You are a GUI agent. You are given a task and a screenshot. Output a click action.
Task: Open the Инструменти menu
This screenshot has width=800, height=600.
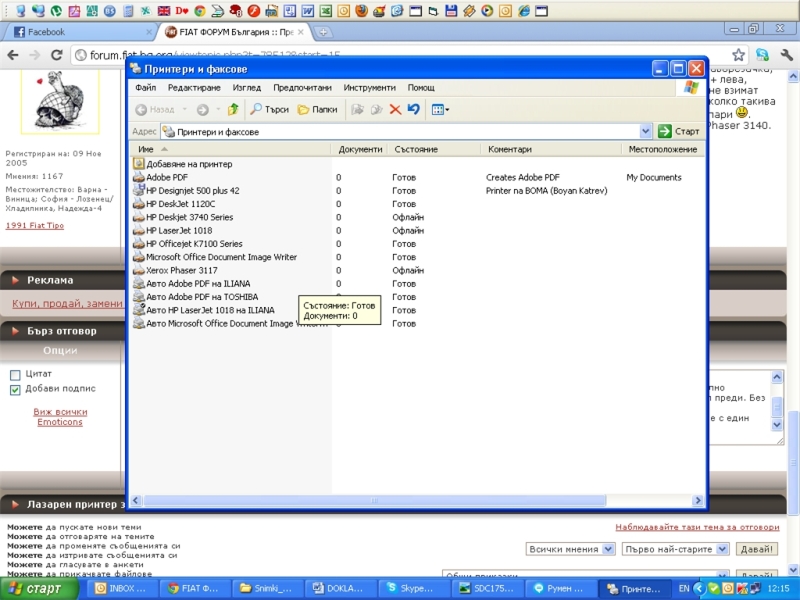369,88
